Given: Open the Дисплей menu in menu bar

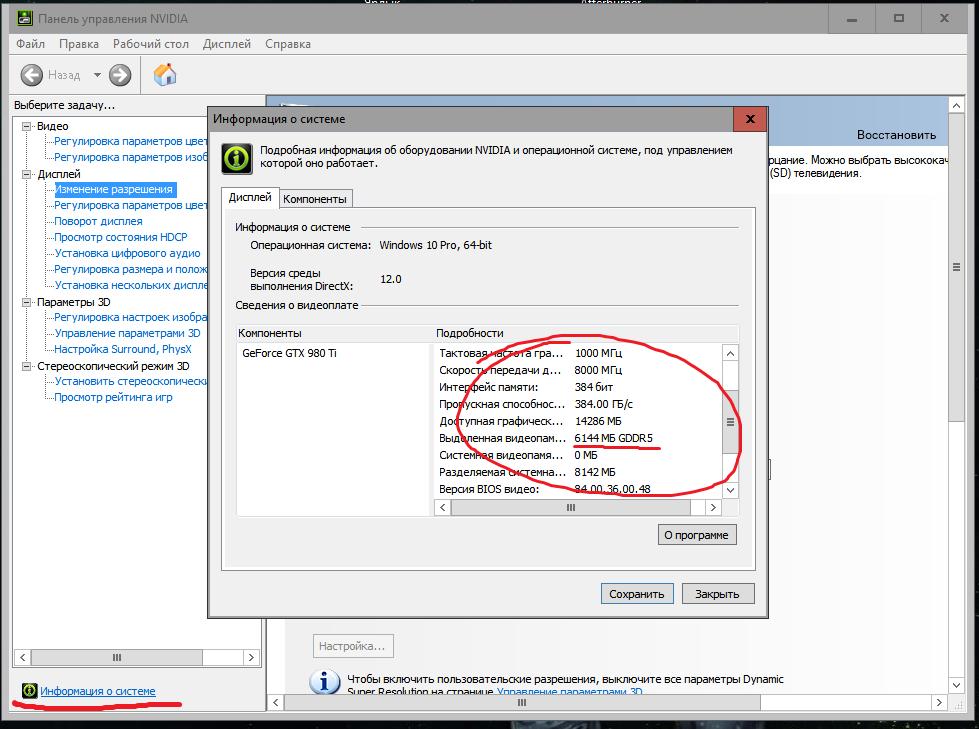Looking at the screenshot, I should (227, 44).
